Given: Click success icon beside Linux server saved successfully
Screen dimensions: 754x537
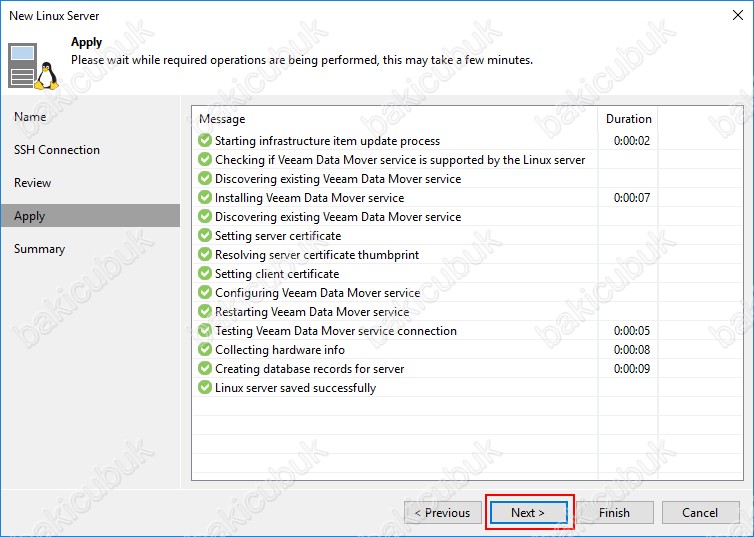Looking at the screenshot, I should click(x=205, y=387).
